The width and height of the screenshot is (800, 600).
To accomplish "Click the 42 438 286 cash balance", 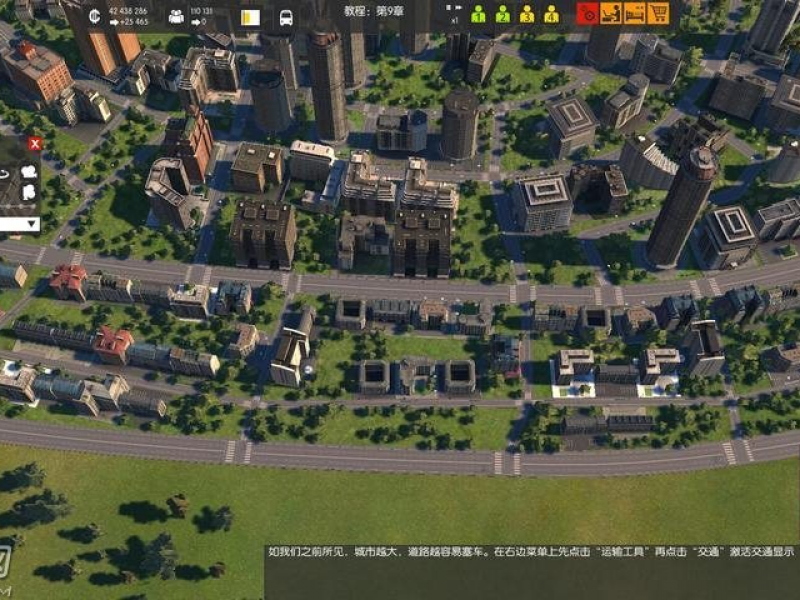I will [129, 11].
